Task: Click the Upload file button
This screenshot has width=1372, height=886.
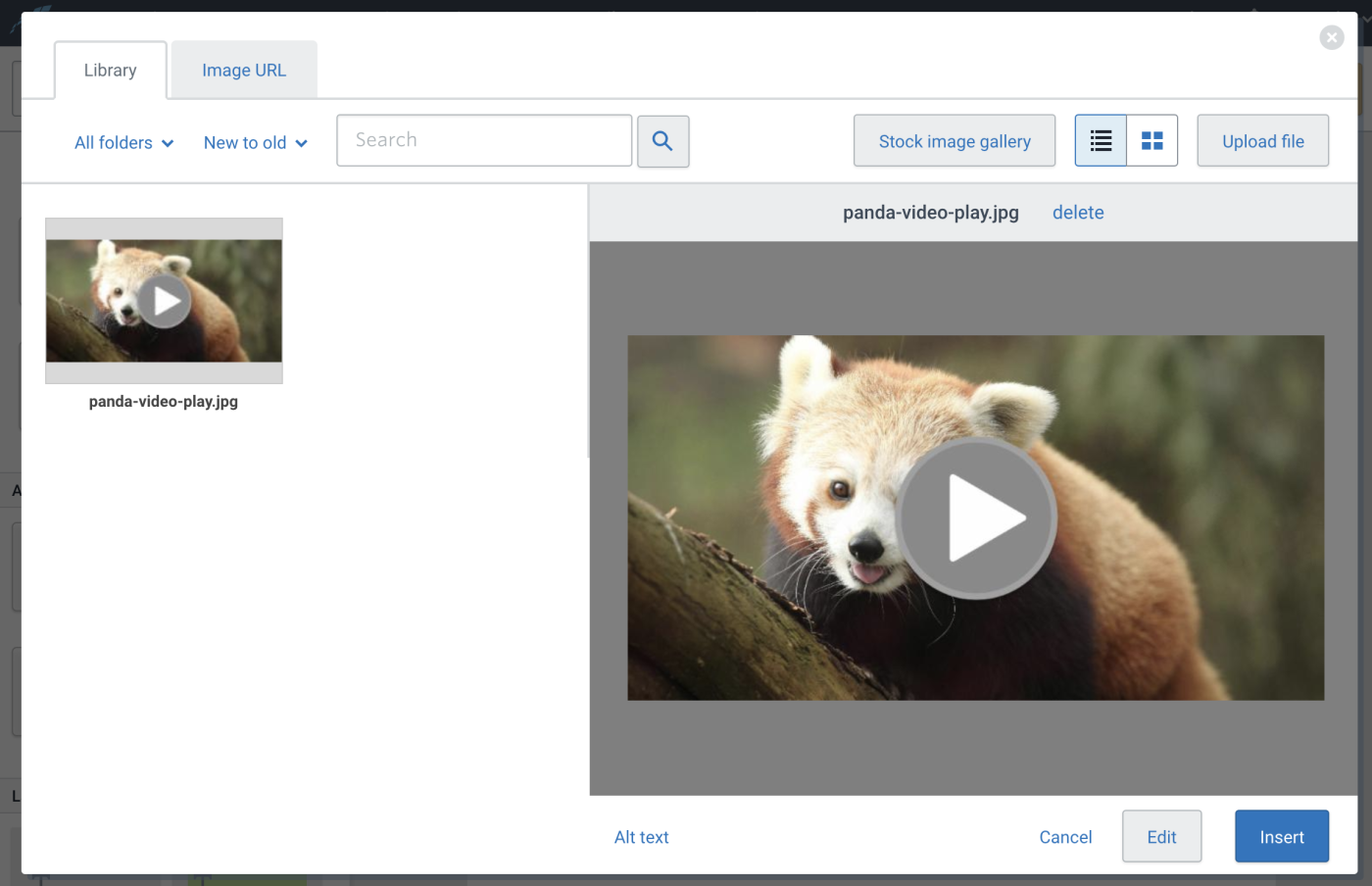Action: pyautogui.click(x=1263, y=141)
